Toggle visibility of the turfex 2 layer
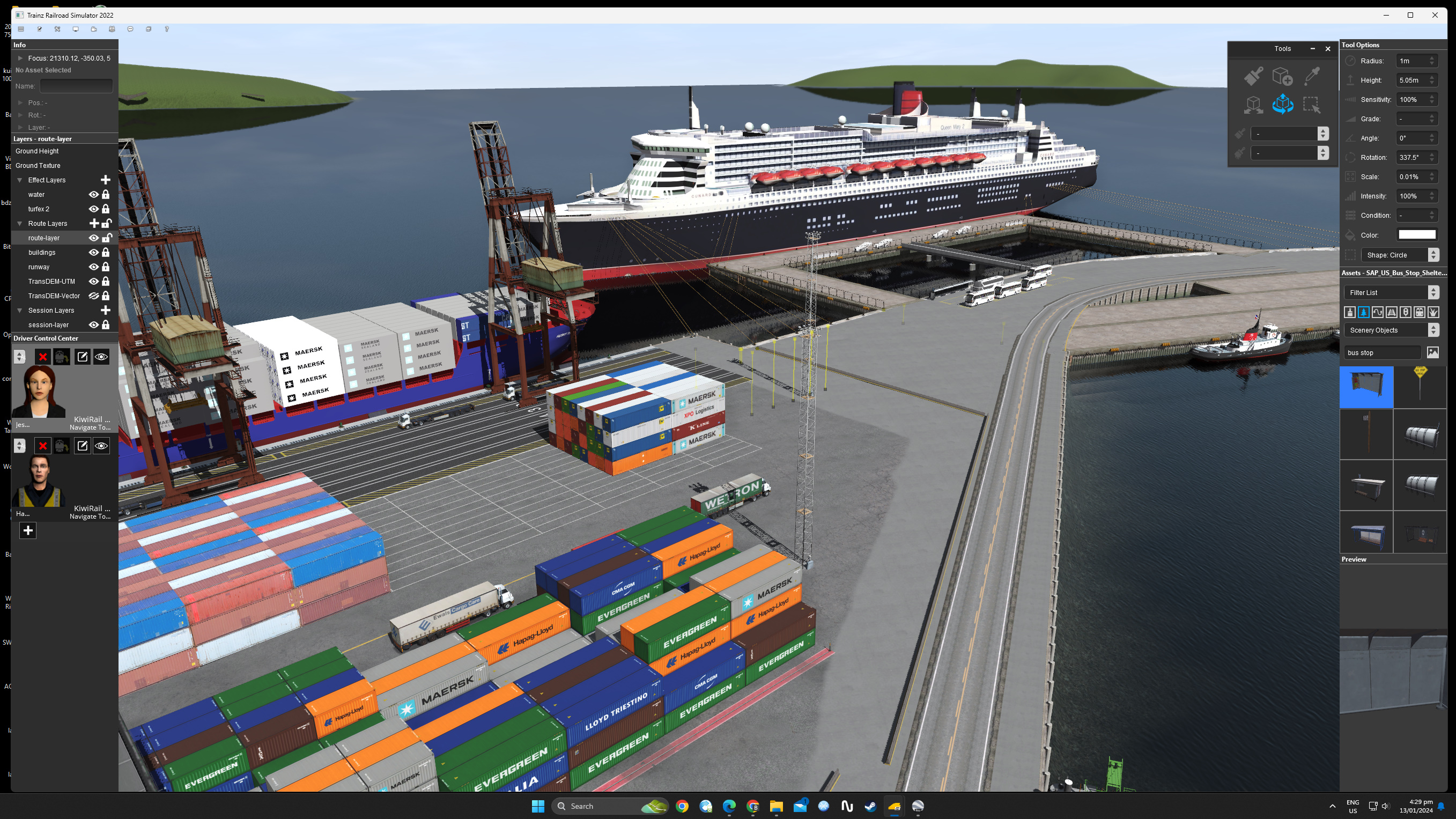This screenshot has width=1456, height=819. pos(94,209)
